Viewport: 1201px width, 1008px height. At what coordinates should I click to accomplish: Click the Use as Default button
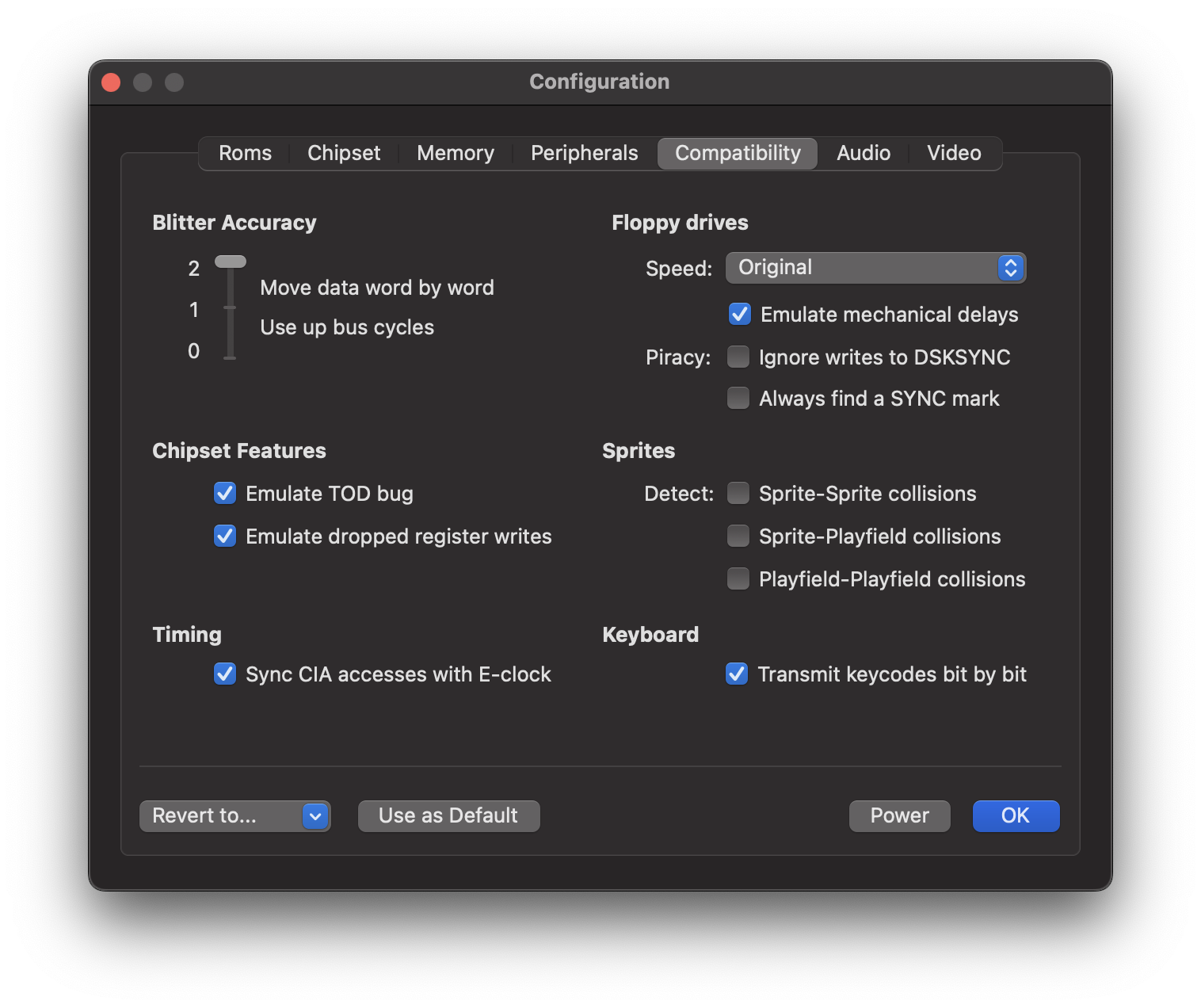pyautogui.click(x=448, y=816)
